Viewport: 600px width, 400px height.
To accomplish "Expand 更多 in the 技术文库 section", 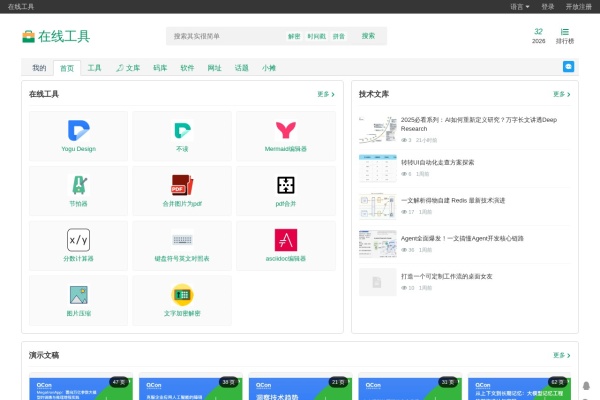I will [x=561, y=94].
